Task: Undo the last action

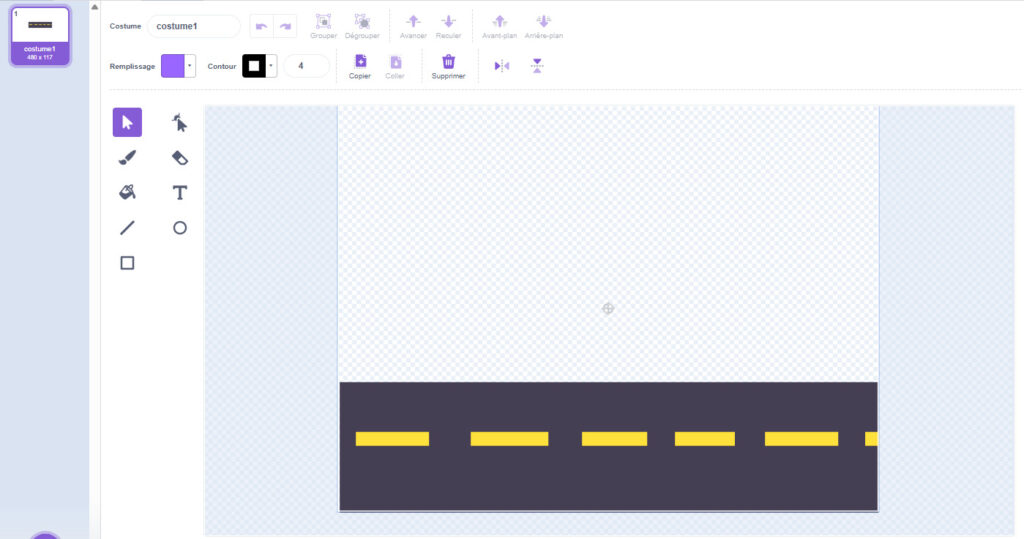Action: coord(261,26)
